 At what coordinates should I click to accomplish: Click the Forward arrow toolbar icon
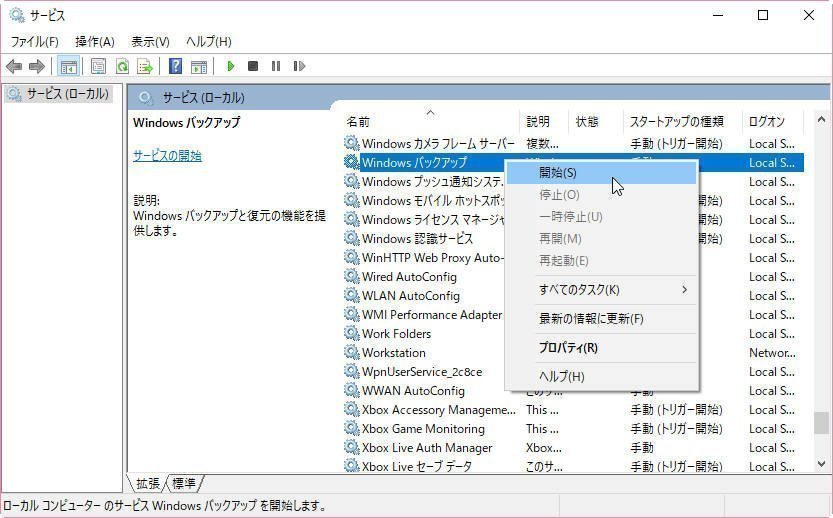(x=37, y=66)
